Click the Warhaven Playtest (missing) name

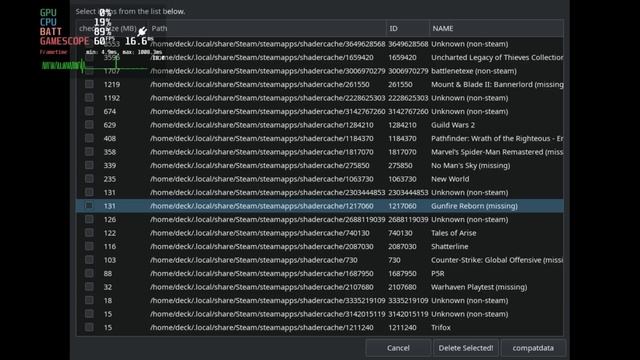[x=479, y=287]
